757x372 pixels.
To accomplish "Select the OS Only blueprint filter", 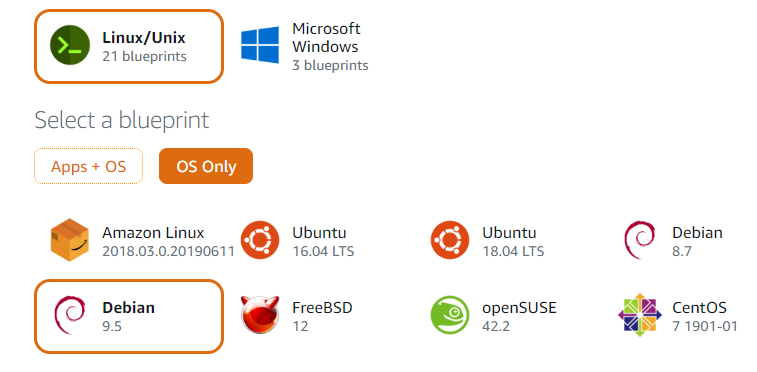I will click(x=206, y=166).
